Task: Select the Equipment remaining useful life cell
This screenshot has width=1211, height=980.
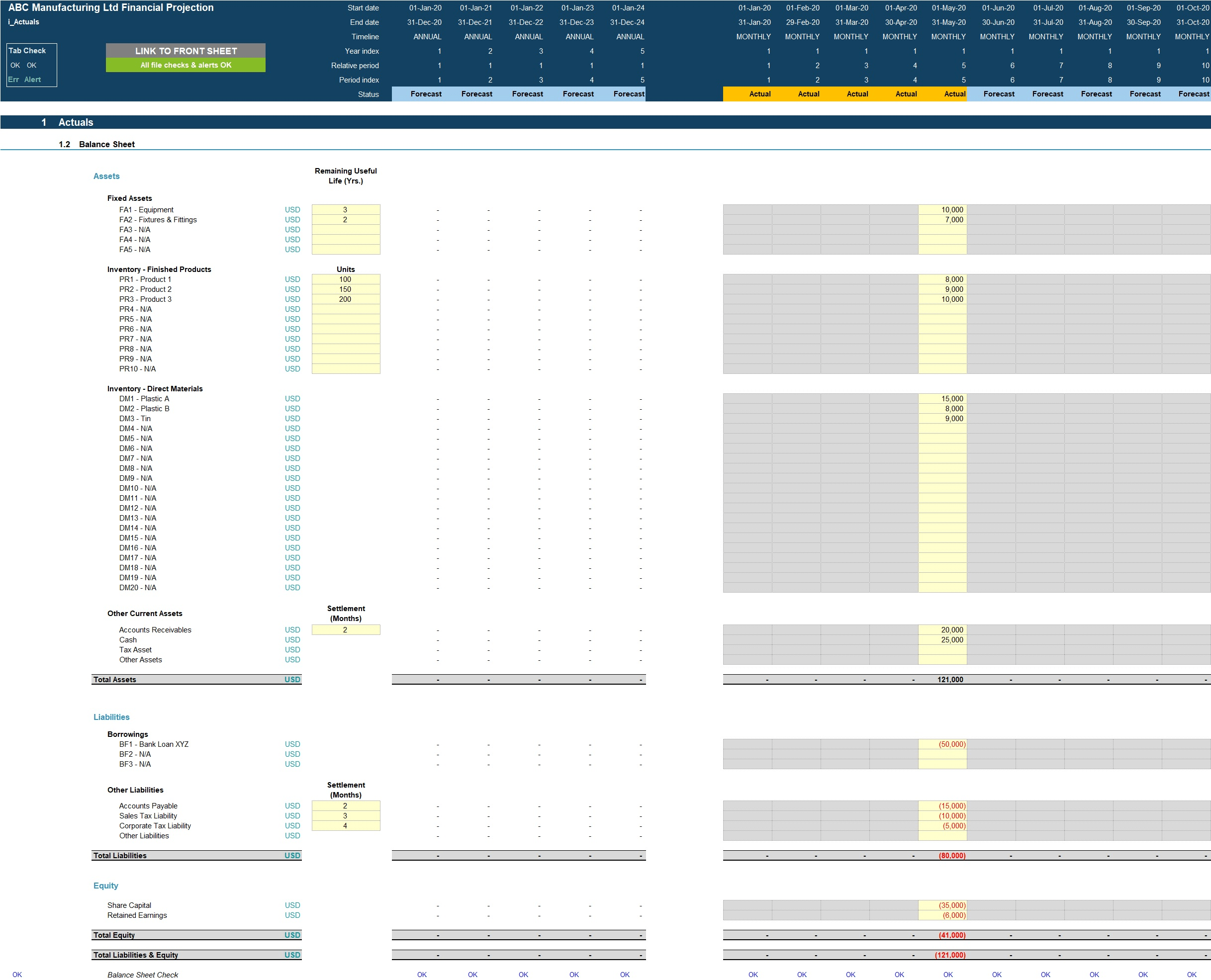Action: 346,209
